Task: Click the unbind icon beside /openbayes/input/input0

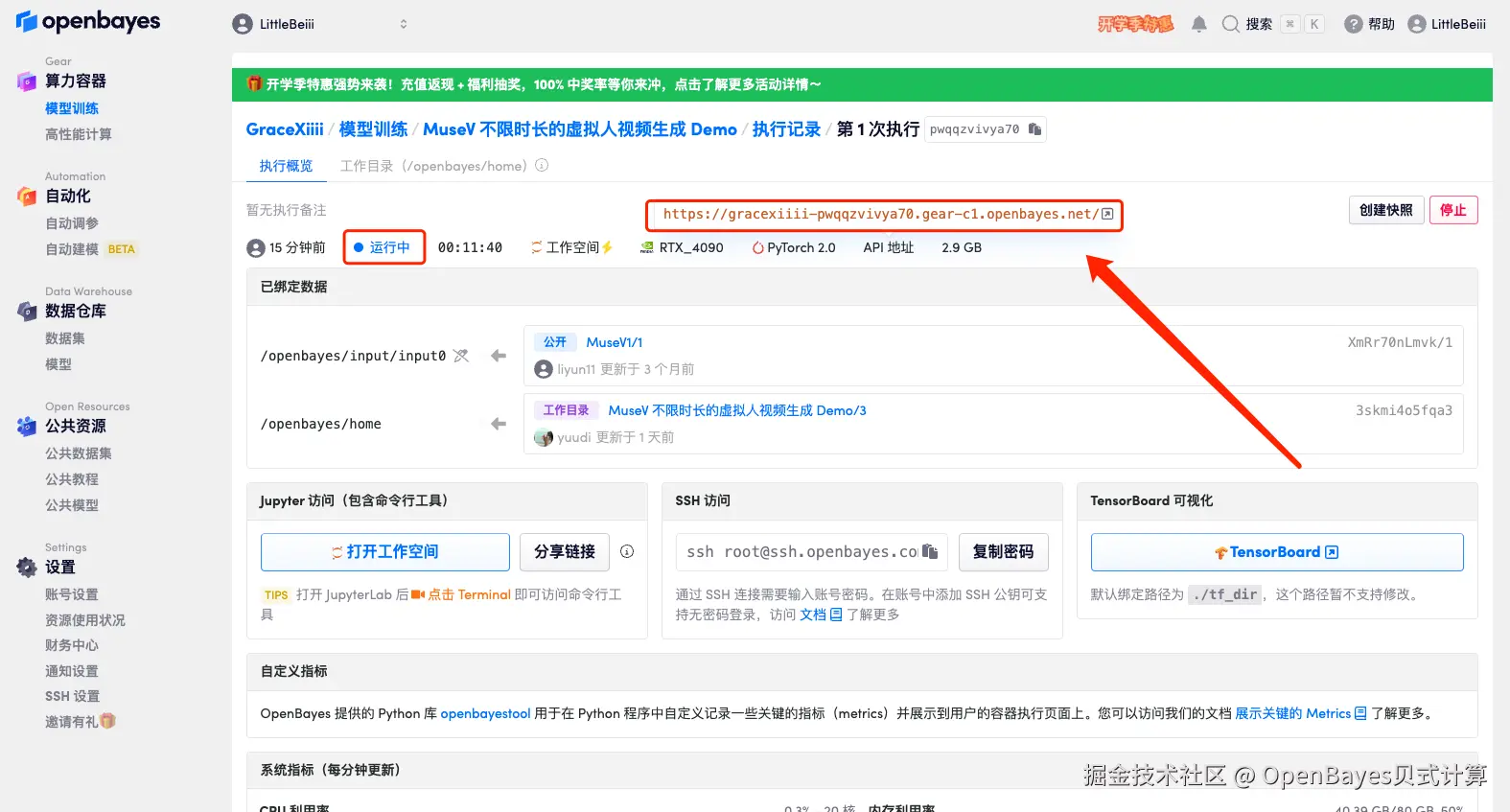Action: point(461,356)
